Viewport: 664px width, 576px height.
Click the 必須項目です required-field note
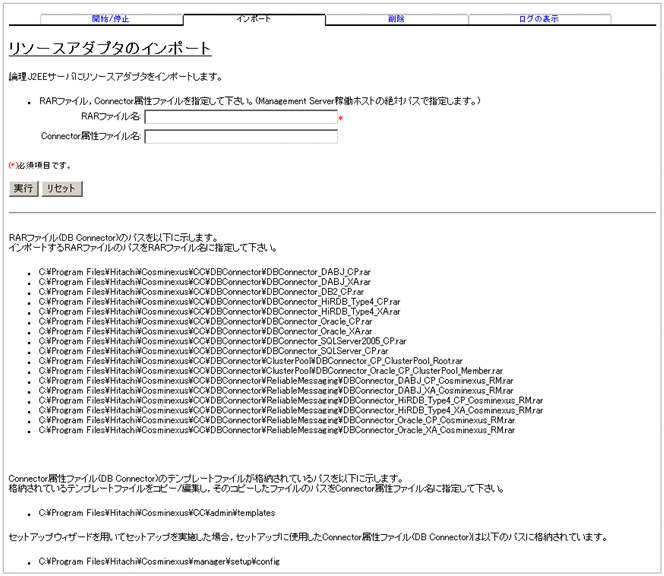[40, 165]
